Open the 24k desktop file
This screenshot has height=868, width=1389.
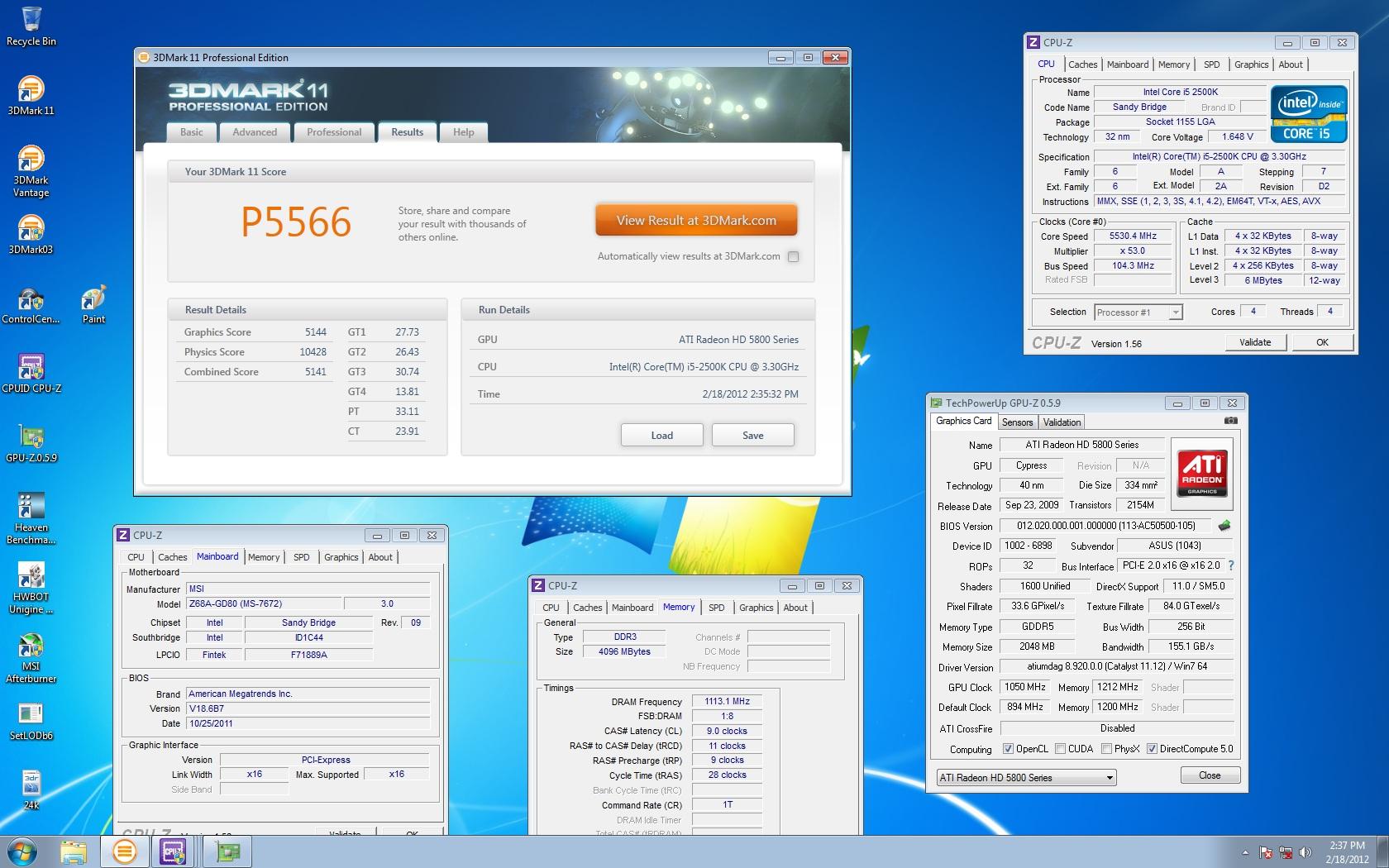pyautogui.click(x=31, y=789)
